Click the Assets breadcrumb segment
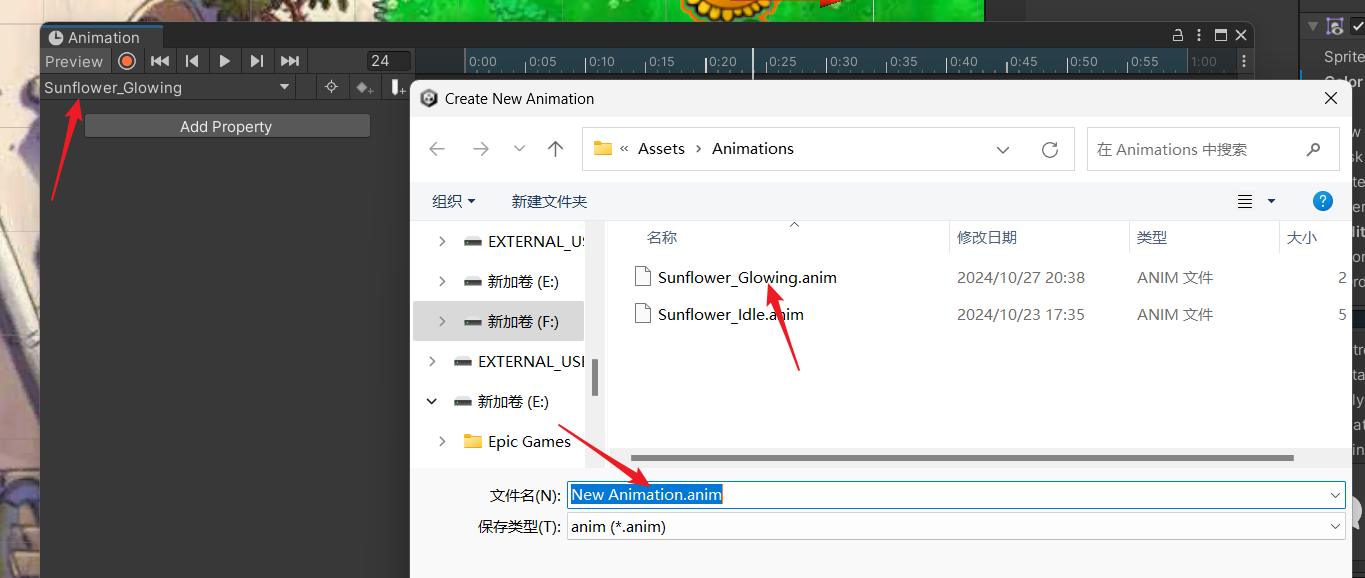 (661, 148)
